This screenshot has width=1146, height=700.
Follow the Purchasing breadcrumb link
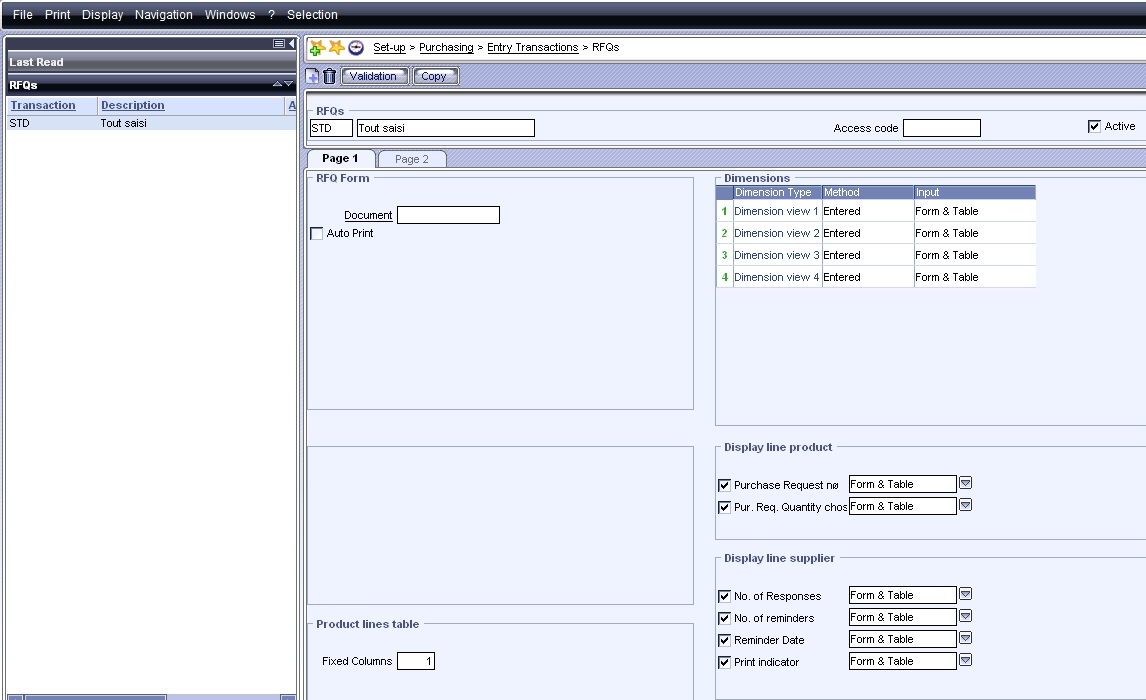coord(446,48)
